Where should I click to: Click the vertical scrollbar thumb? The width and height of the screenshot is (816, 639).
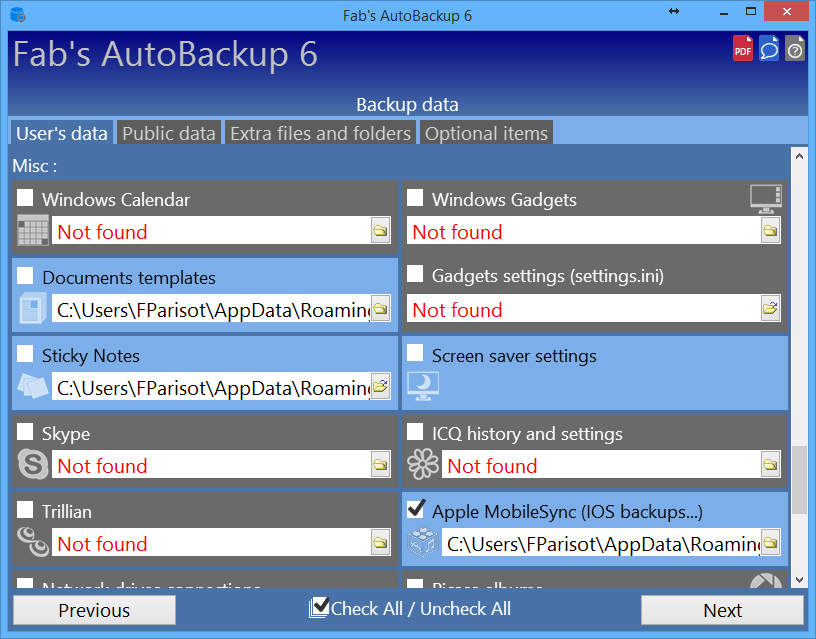[799, 480]
